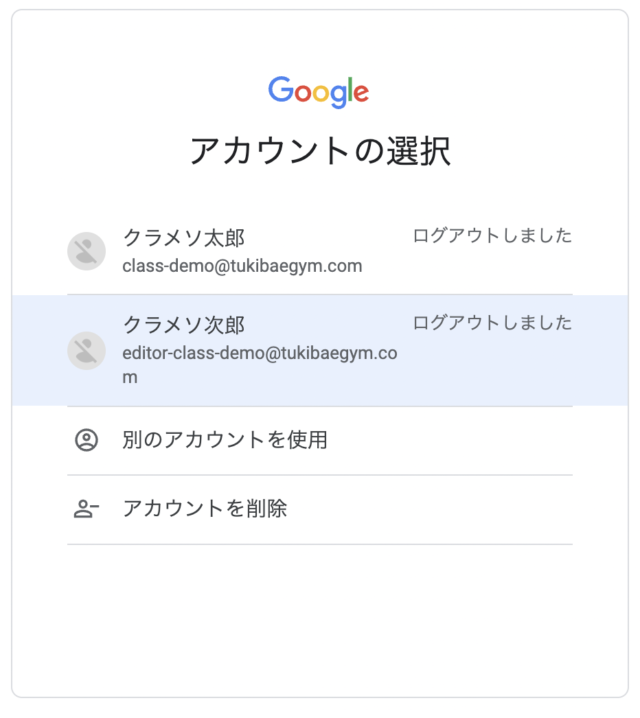Click the red letter e of Google

[361, 93]
